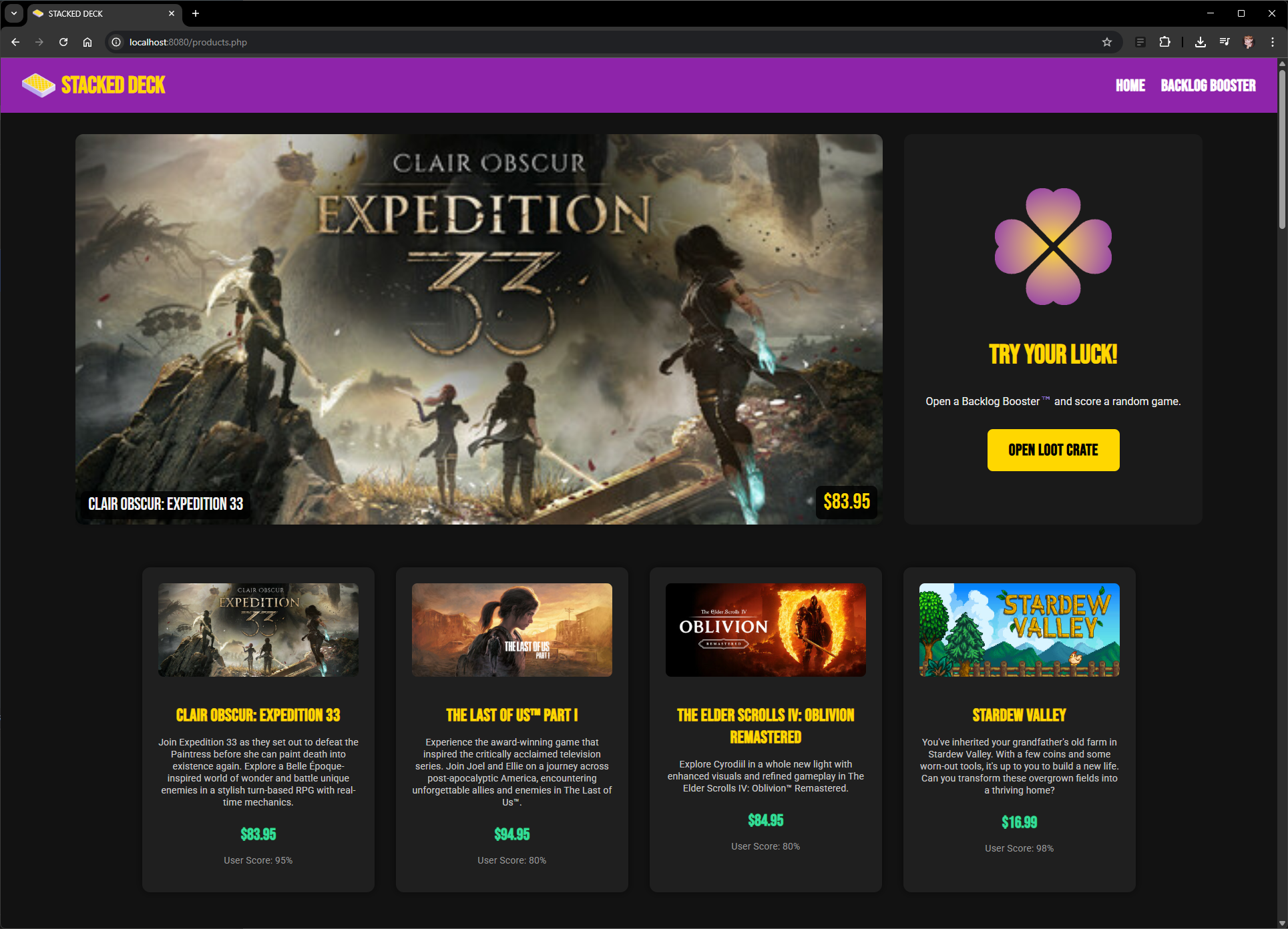Select THE LAST OF US PART I title
1288x929 pixels.
[512, 715]
